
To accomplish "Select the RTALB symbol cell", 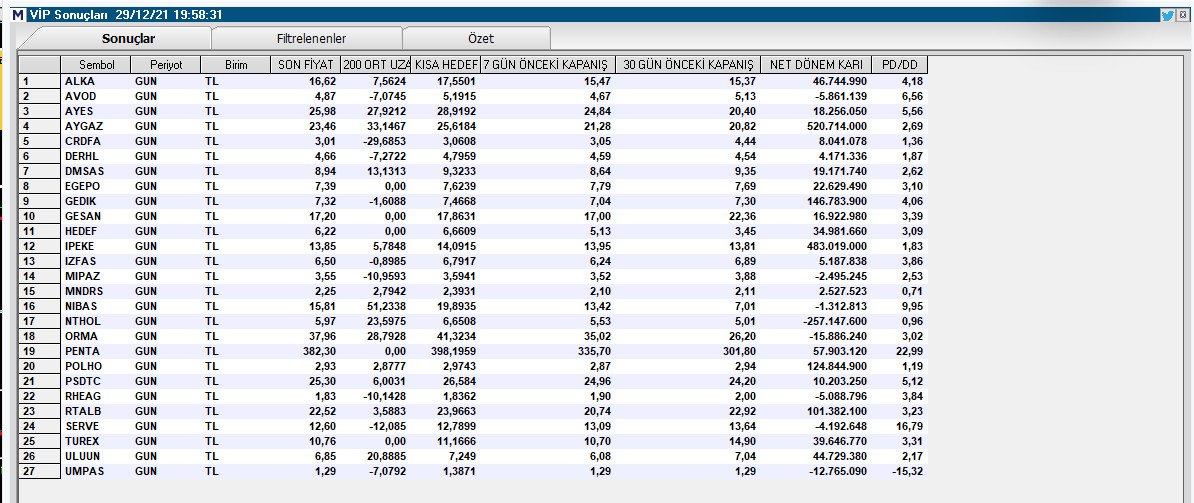I will [95, 412].
